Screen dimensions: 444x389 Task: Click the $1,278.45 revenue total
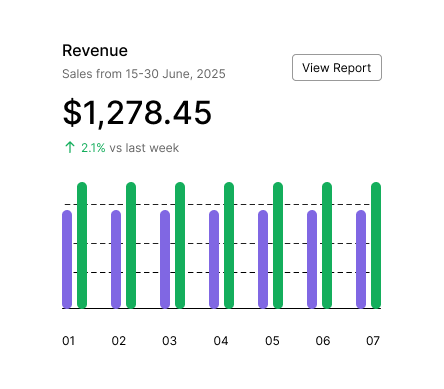point(137,113)
